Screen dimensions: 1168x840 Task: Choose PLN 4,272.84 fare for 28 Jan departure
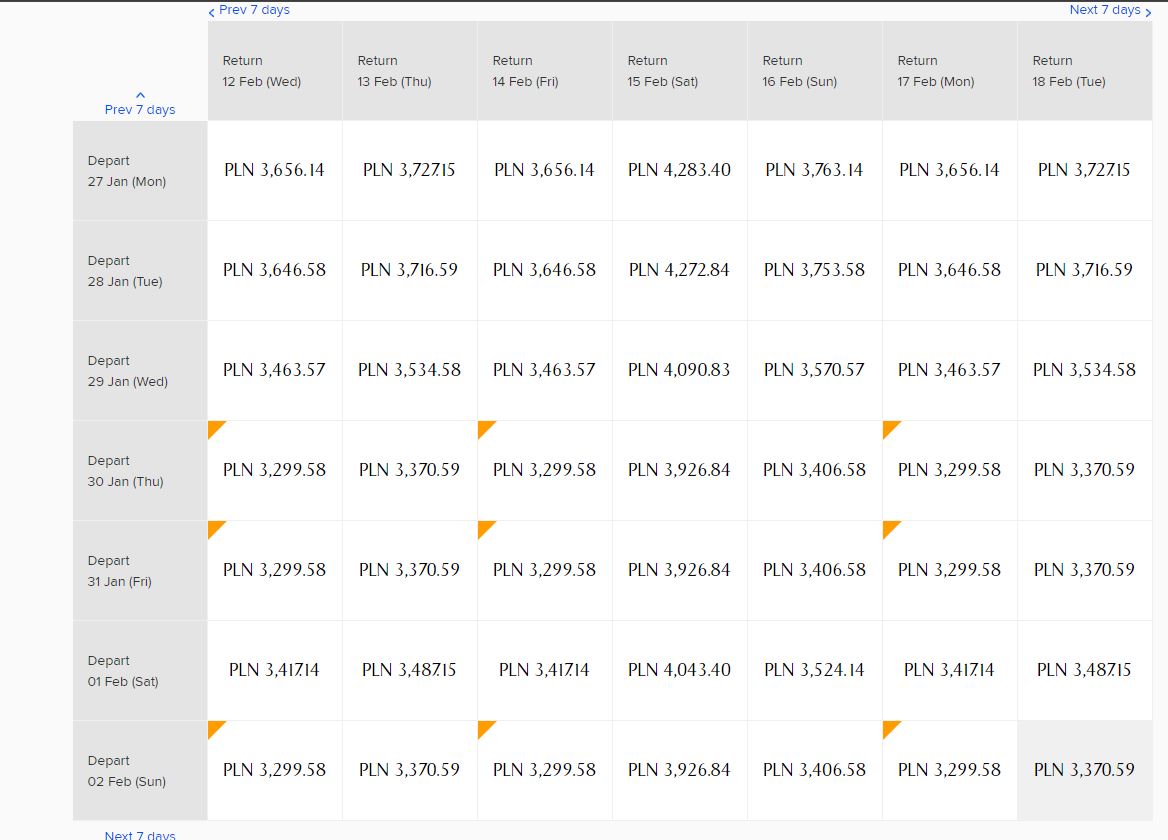[679, 270]
